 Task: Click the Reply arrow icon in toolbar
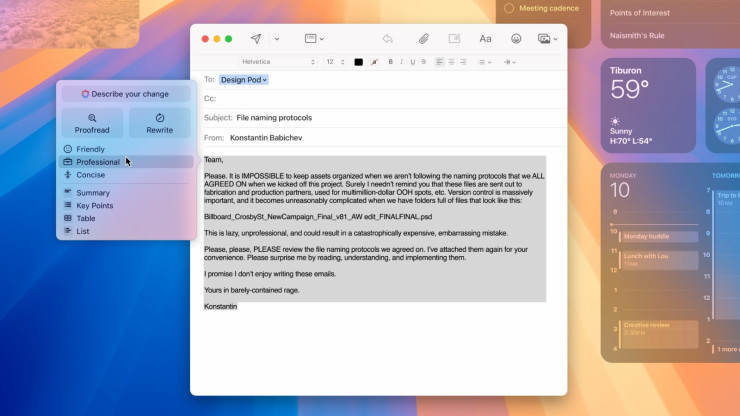(x=388, y=39)
